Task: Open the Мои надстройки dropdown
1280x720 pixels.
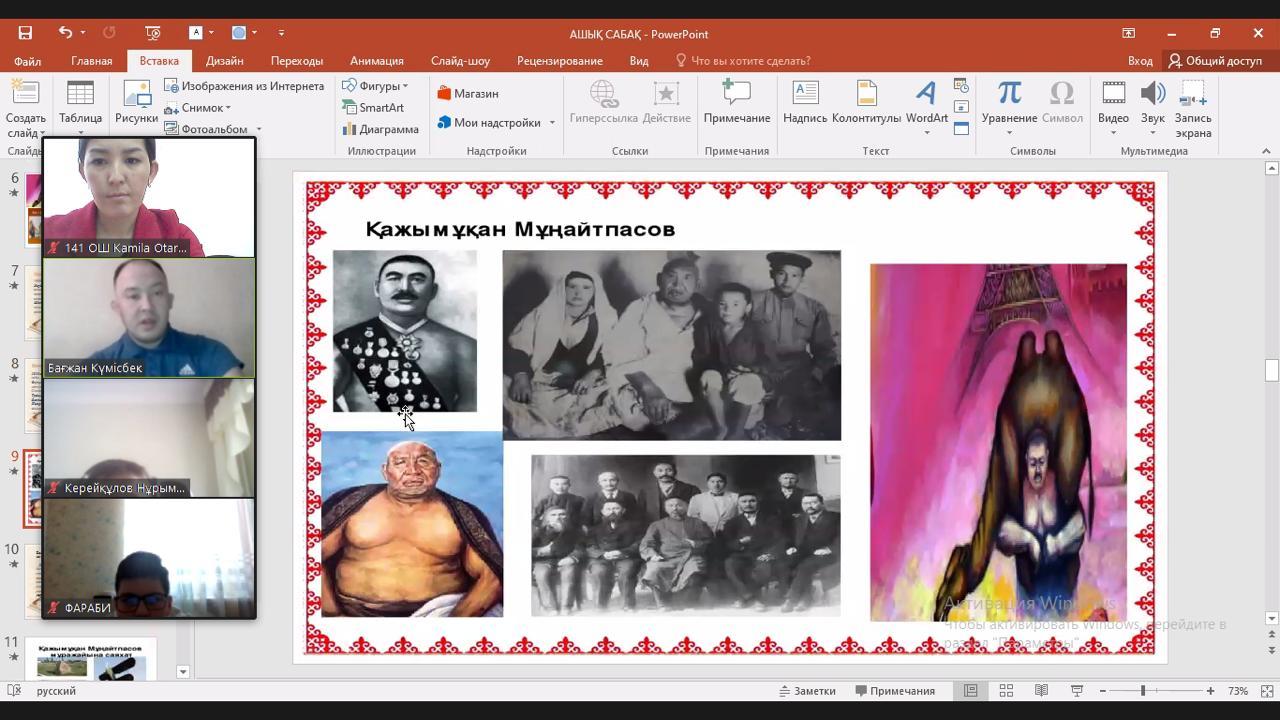Action: (x=496, y=123)
